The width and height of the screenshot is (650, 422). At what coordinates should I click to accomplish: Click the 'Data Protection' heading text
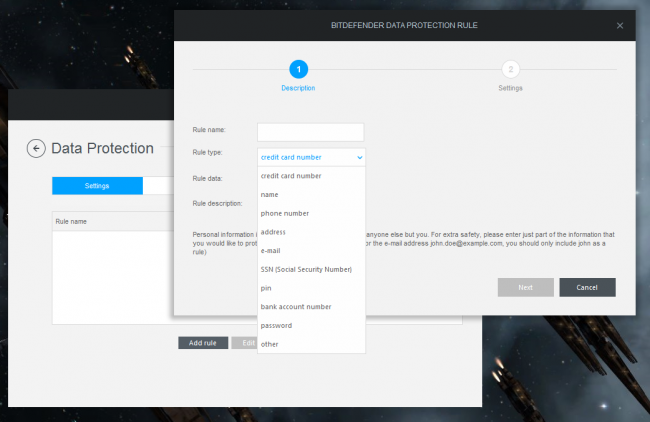tap(102, 148)
